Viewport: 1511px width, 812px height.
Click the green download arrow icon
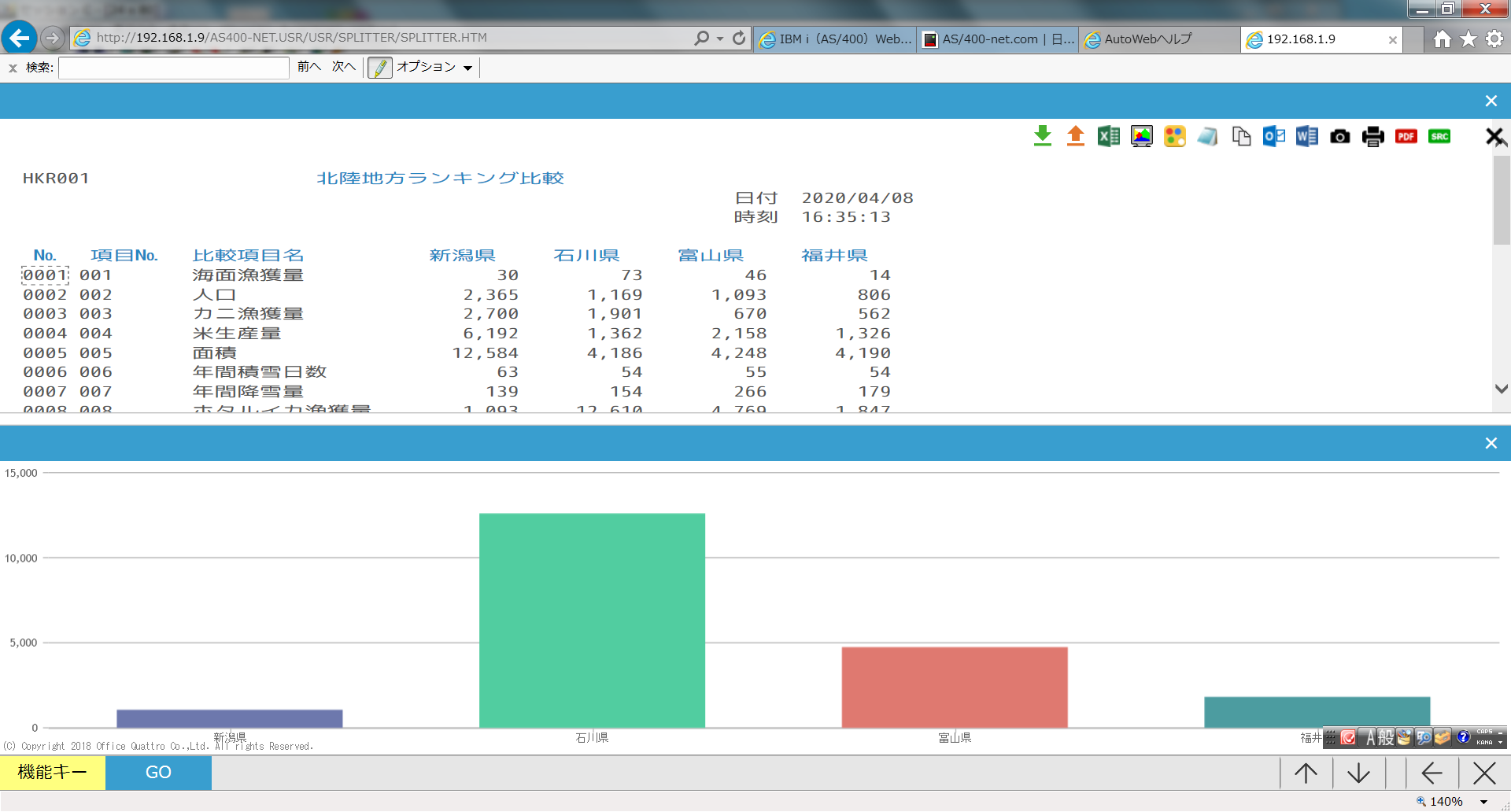click(x=1042, y=136)
